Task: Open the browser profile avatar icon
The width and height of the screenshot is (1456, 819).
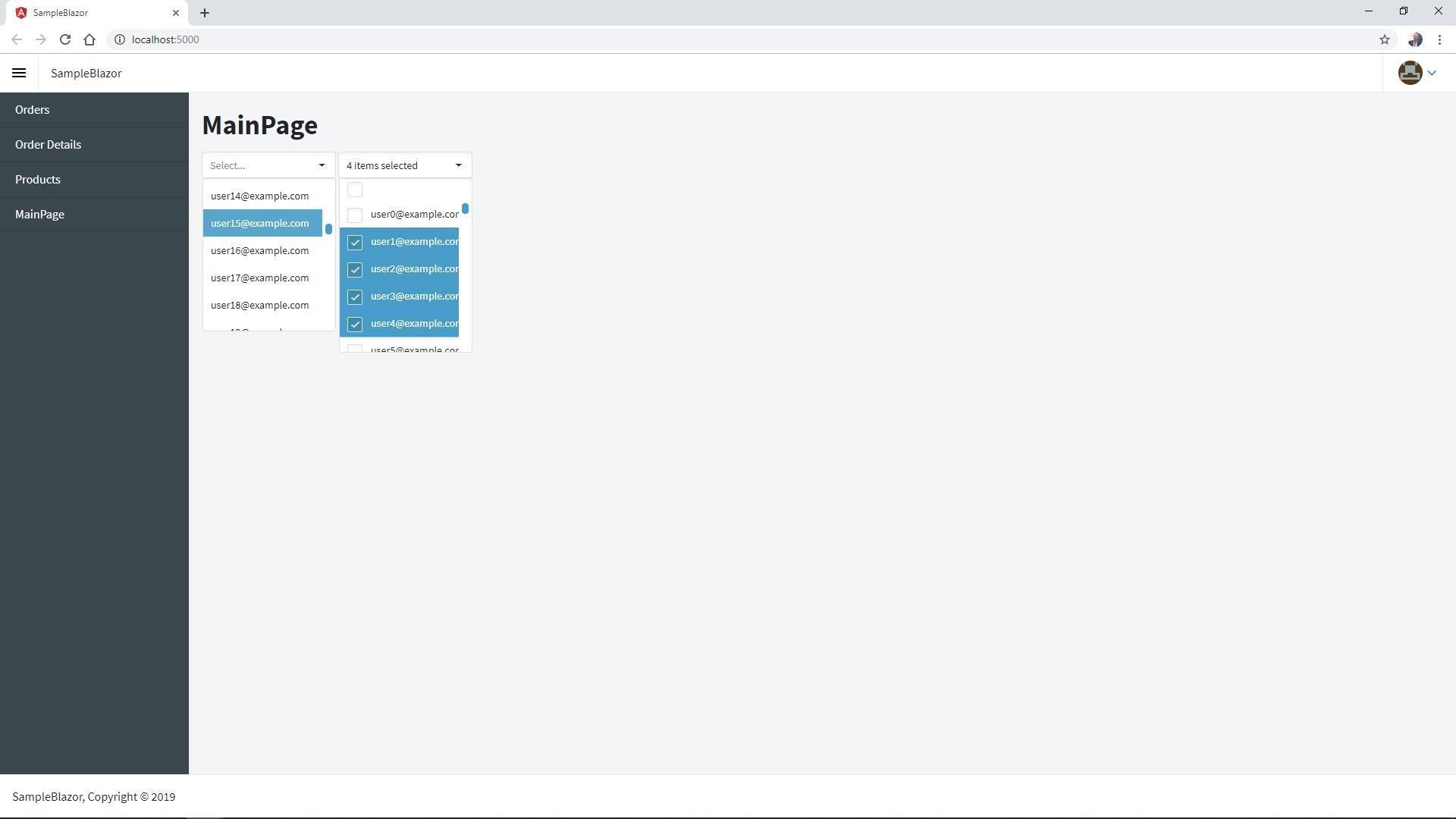Action: [x=1415, y=39]
